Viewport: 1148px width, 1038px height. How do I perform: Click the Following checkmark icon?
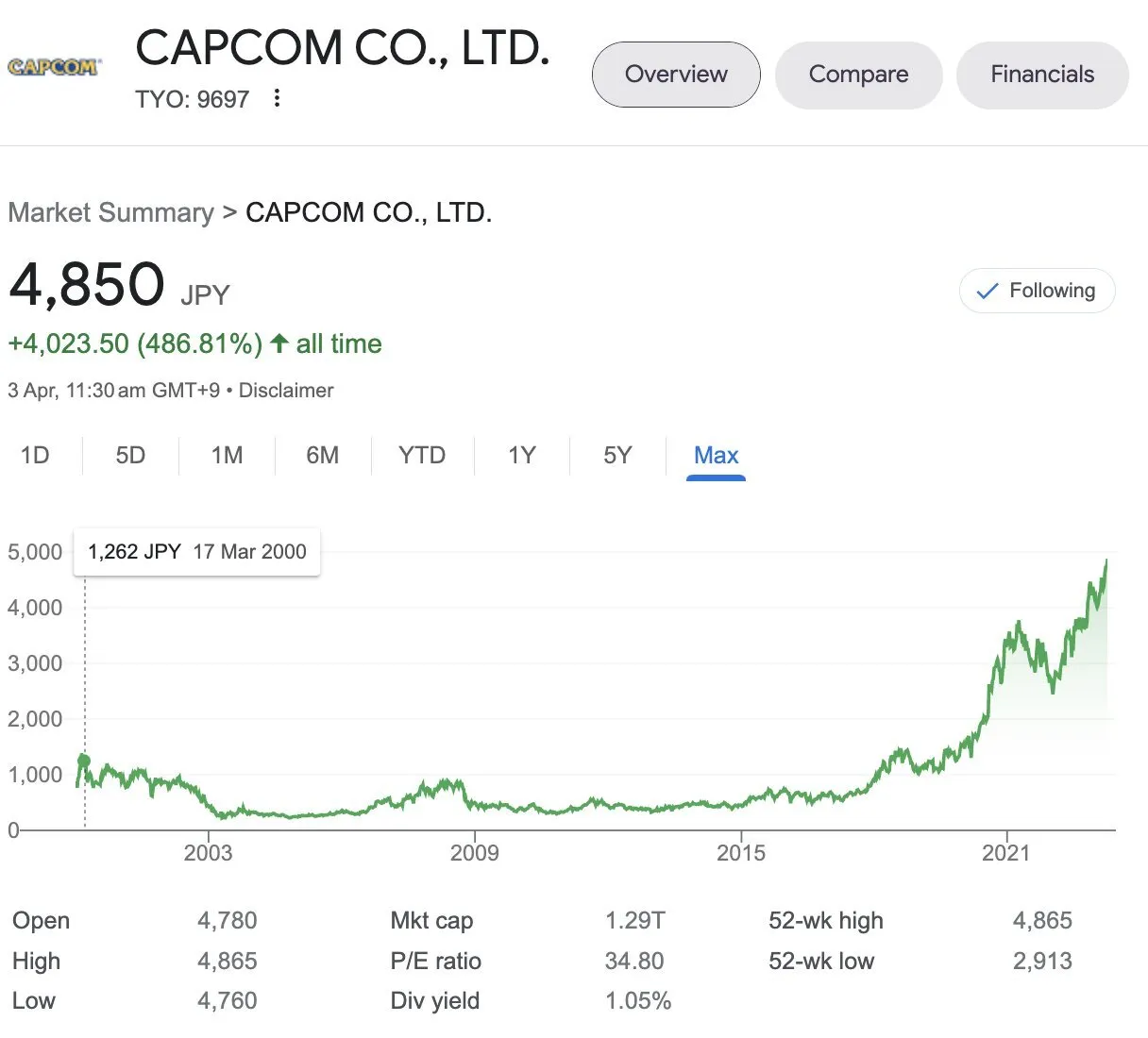987,292
